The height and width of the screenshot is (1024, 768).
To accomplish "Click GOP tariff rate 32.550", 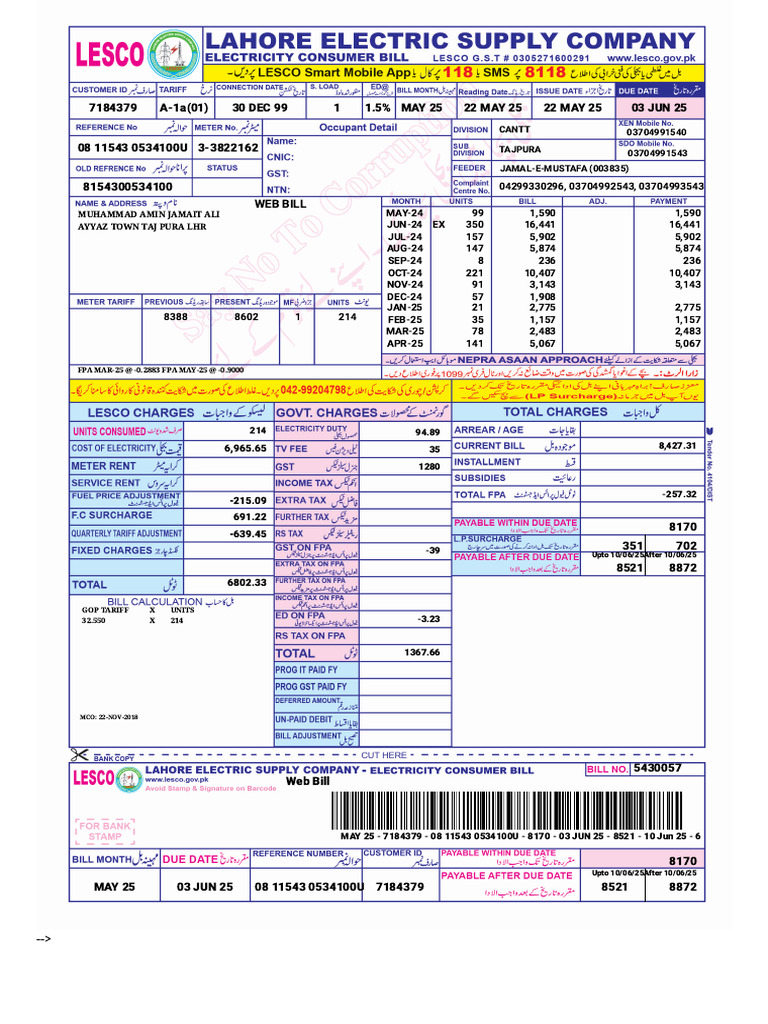I will [93, 621].
